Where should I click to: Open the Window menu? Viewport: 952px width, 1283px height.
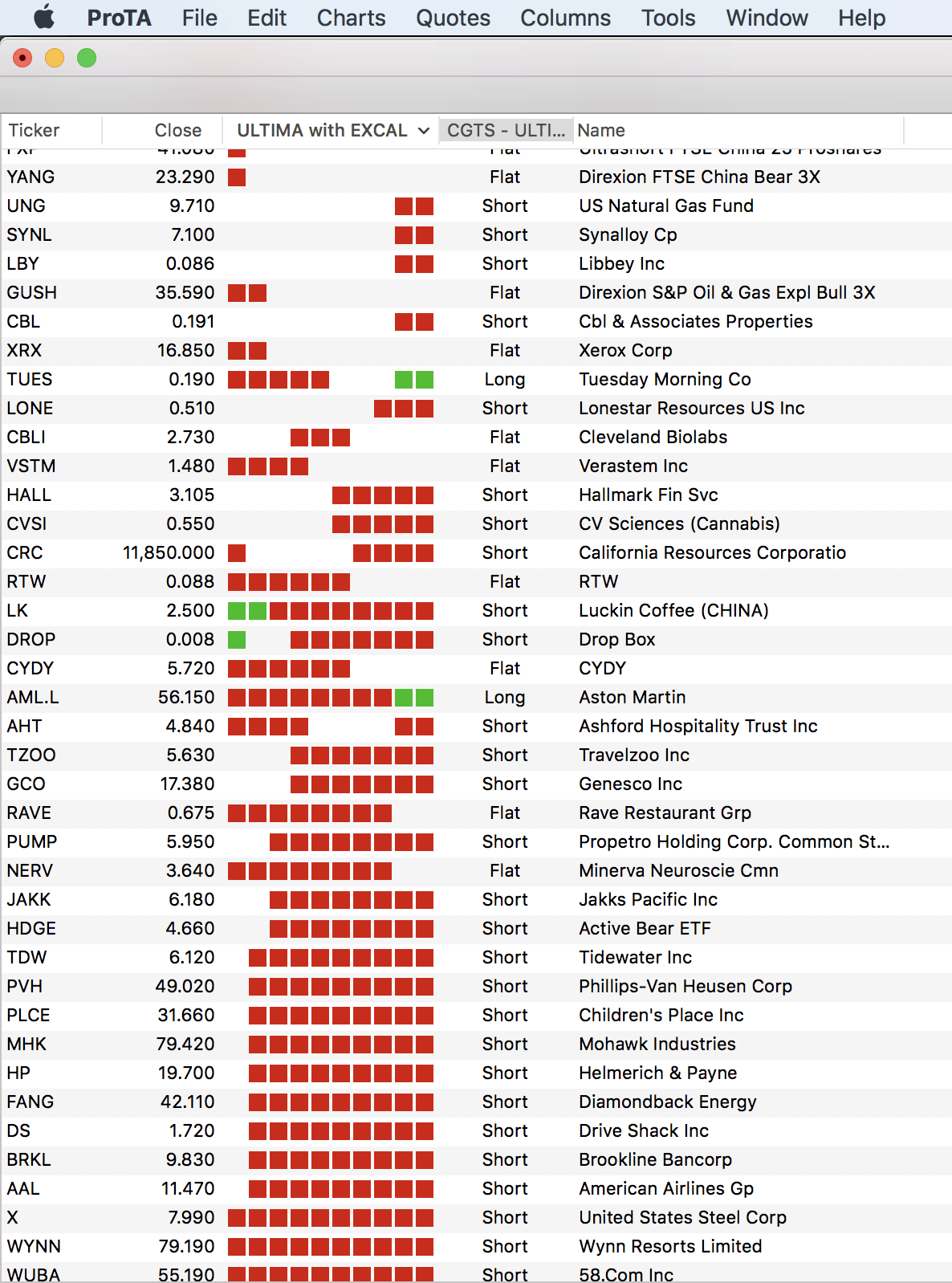coord(767,18)
